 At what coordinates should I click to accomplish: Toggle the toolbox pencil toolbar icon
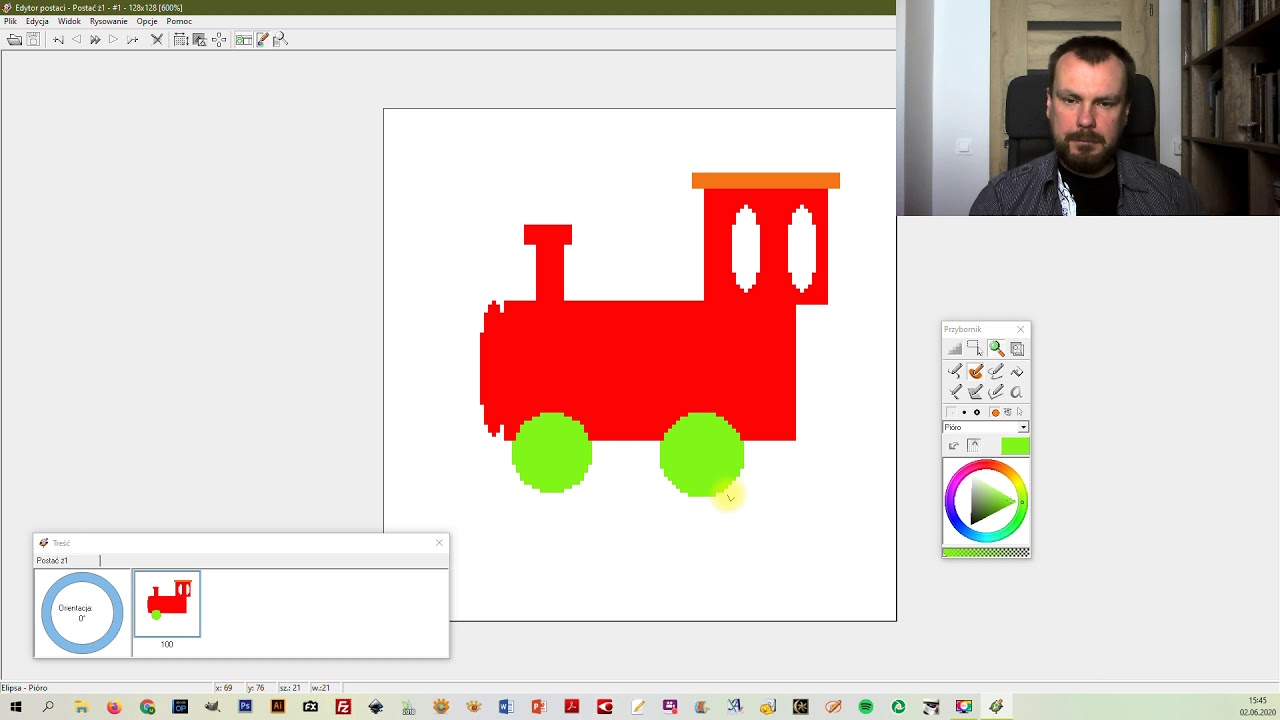point(262,40)
